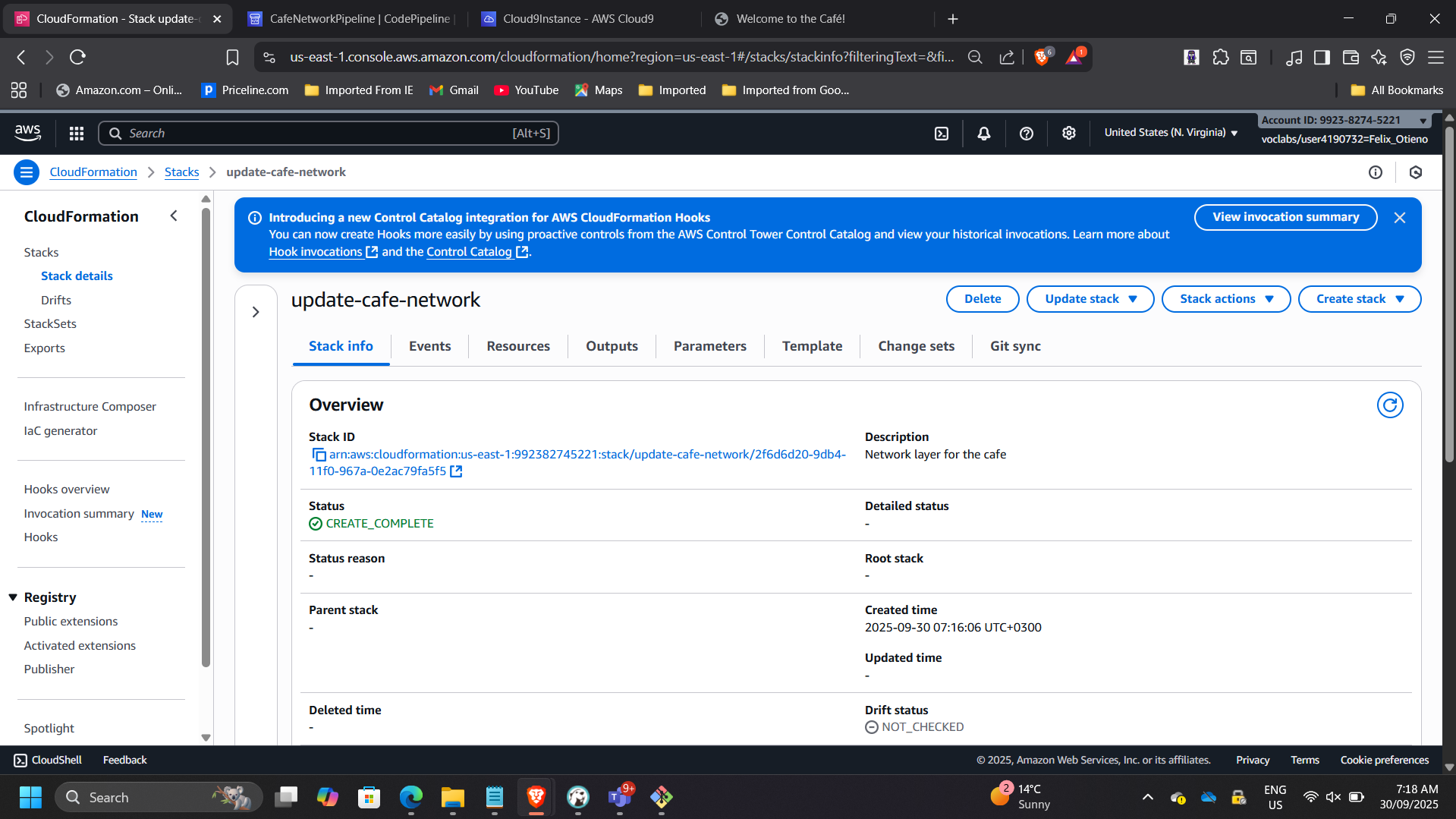
Task: Open the AWS services grid menu
Action: [77, 134]
